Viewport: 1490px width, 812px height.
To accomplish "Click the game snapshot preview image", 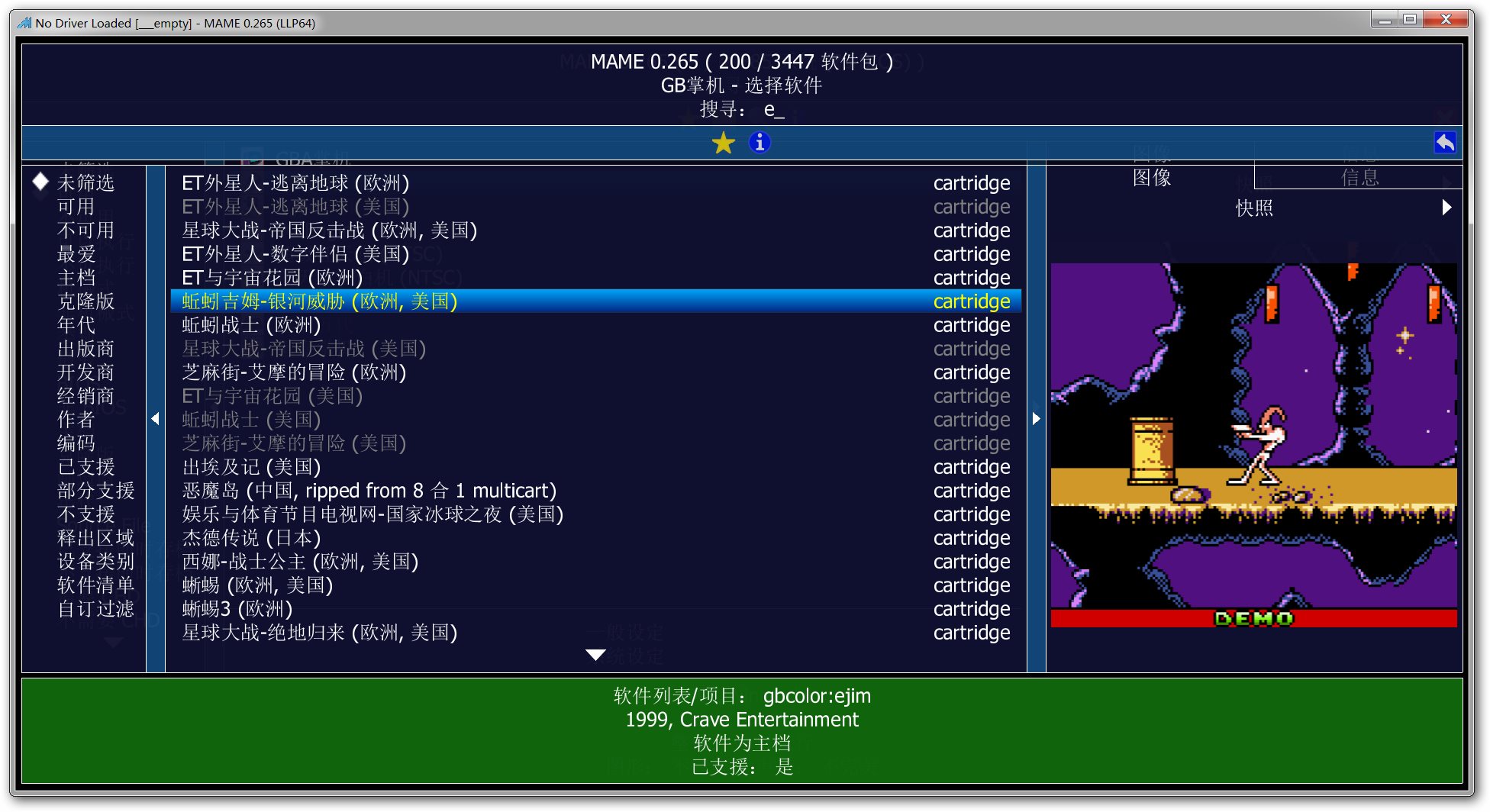I will (1253, 446).
